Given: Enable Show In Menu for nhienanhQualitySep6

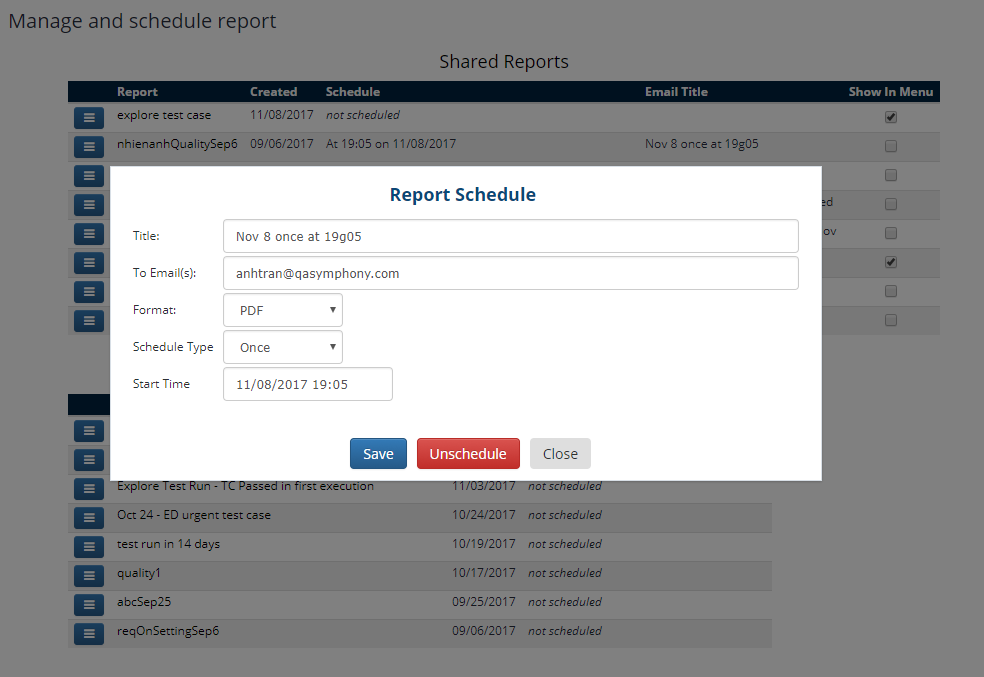Looking at the screenshot, I should tap(891, 146).
